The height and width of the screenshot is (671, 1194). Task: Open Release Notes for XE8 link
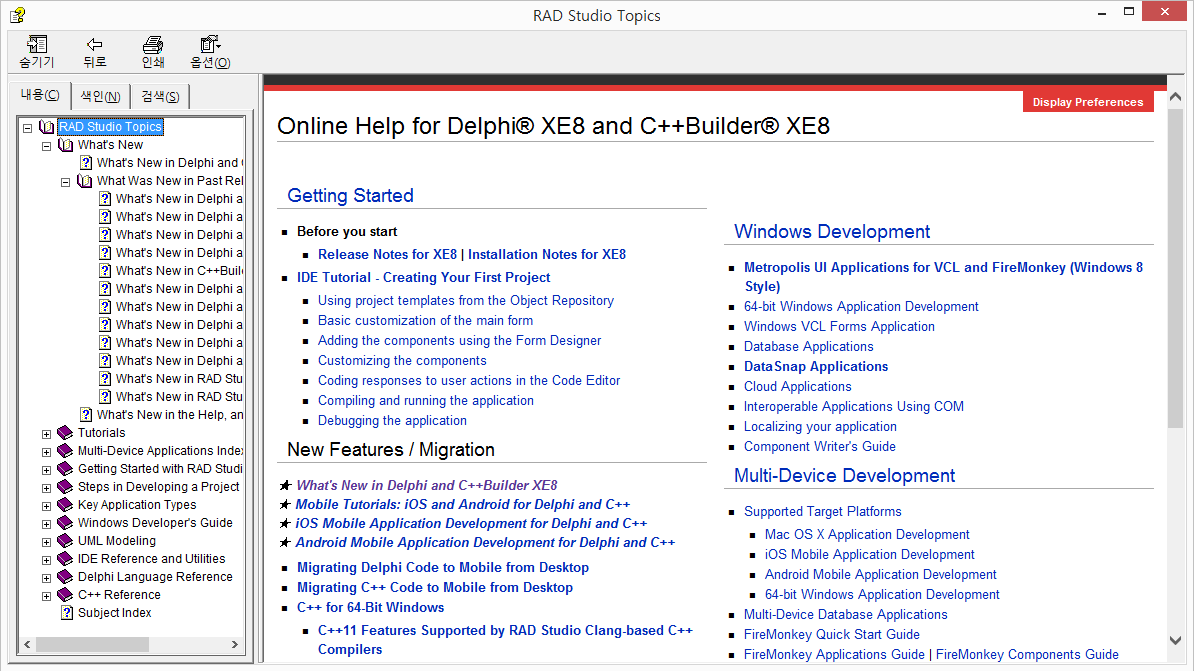click(388, 254)
